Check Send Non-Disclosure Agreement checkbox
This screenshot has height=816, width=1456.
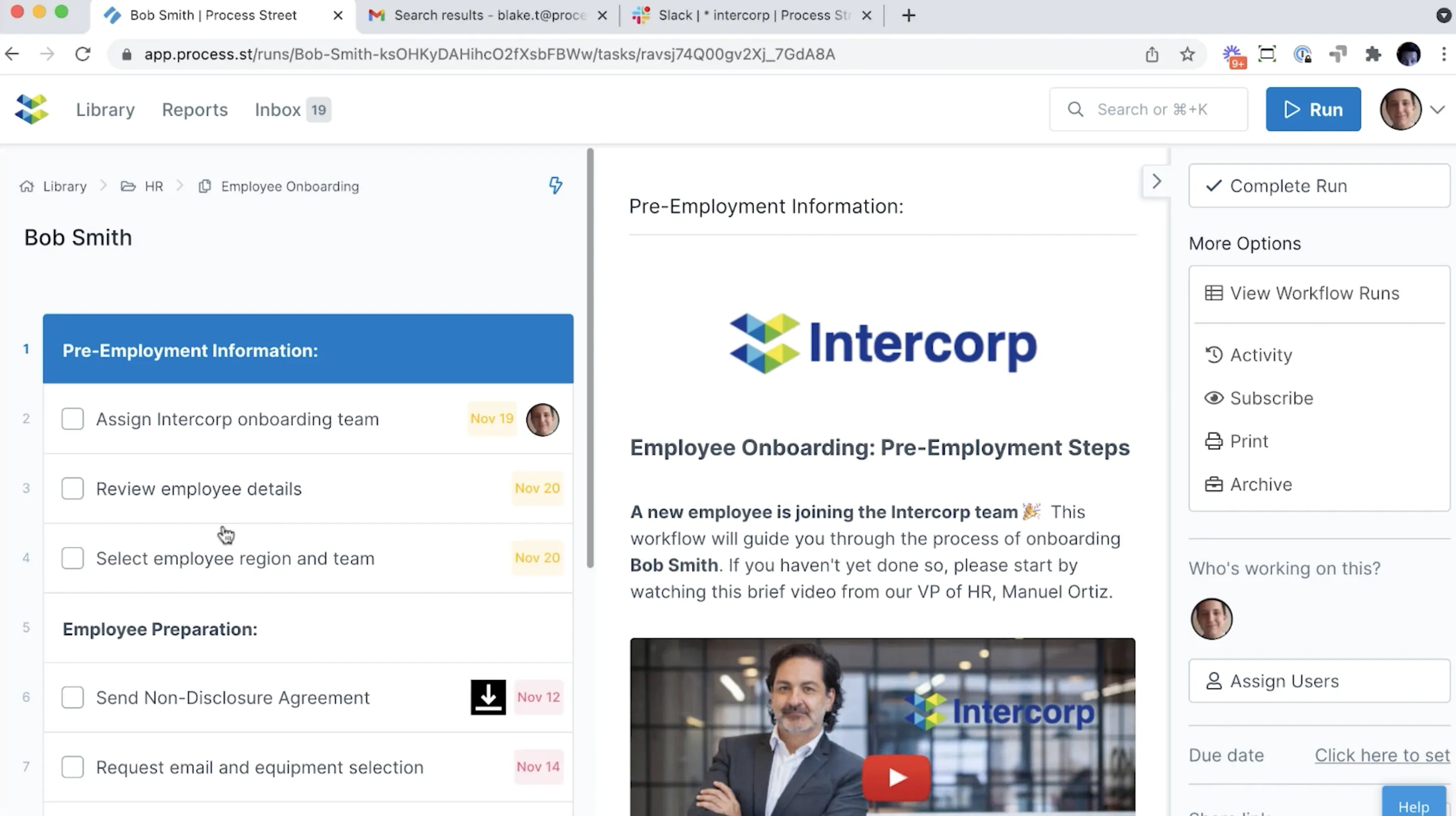[x=72, y=697]
